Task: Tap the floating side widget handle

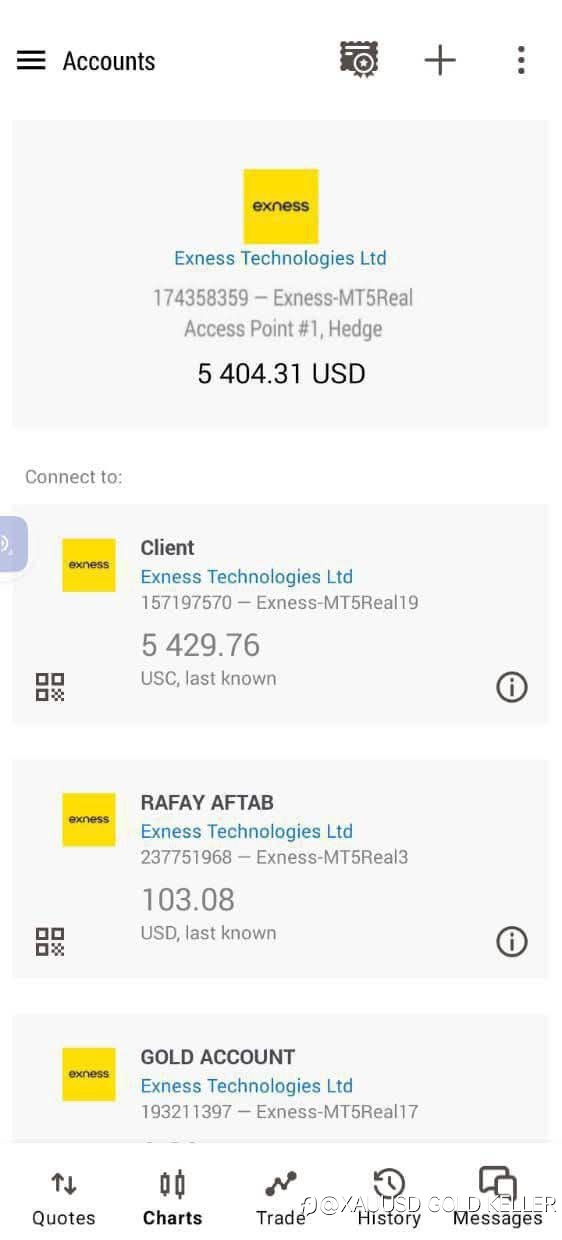Action: pos(12,544)
